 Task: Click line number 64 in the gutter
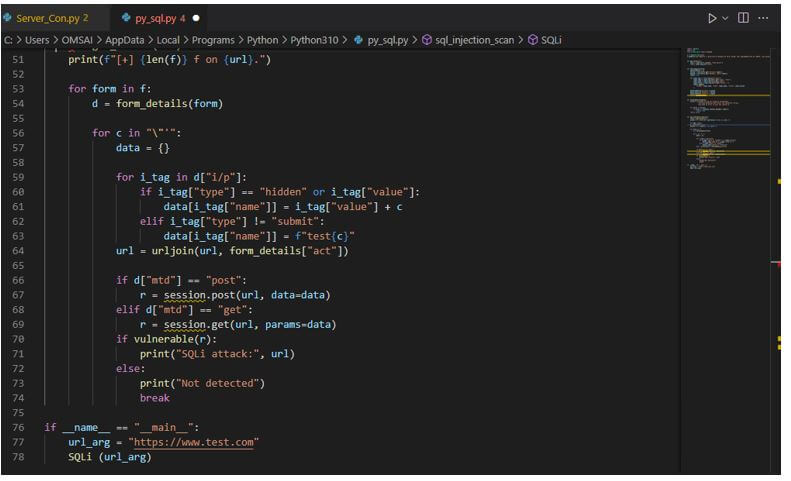18,251
